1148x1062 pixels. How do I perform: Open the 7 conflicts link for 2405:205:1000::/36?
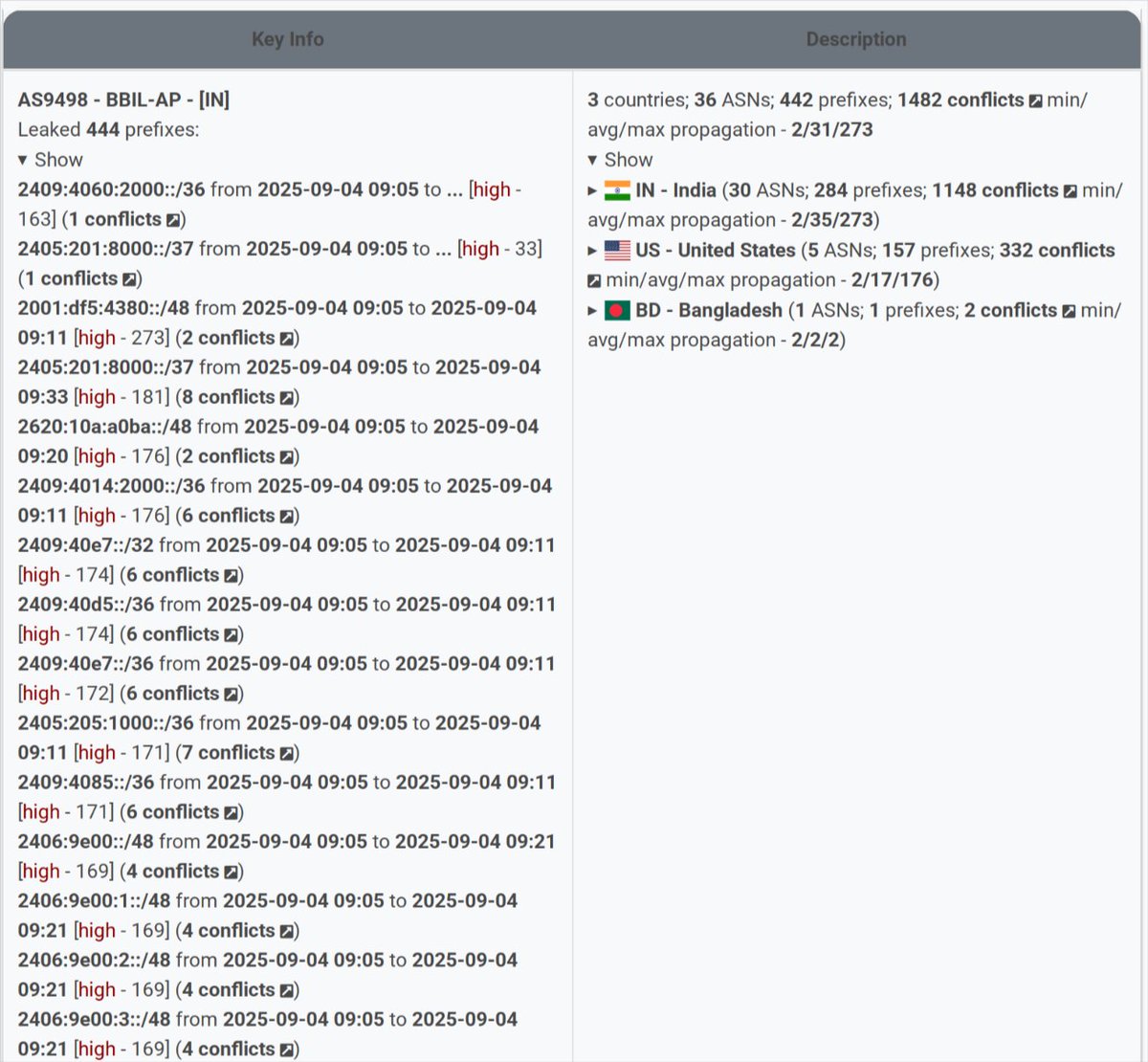pyautogui.click(x=229, y=753)
